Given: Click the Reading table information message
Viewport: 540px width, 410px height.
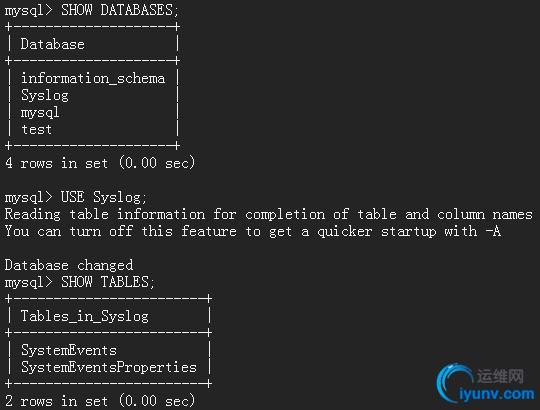Looking at the screenshot, I should (x=269, y=214).
